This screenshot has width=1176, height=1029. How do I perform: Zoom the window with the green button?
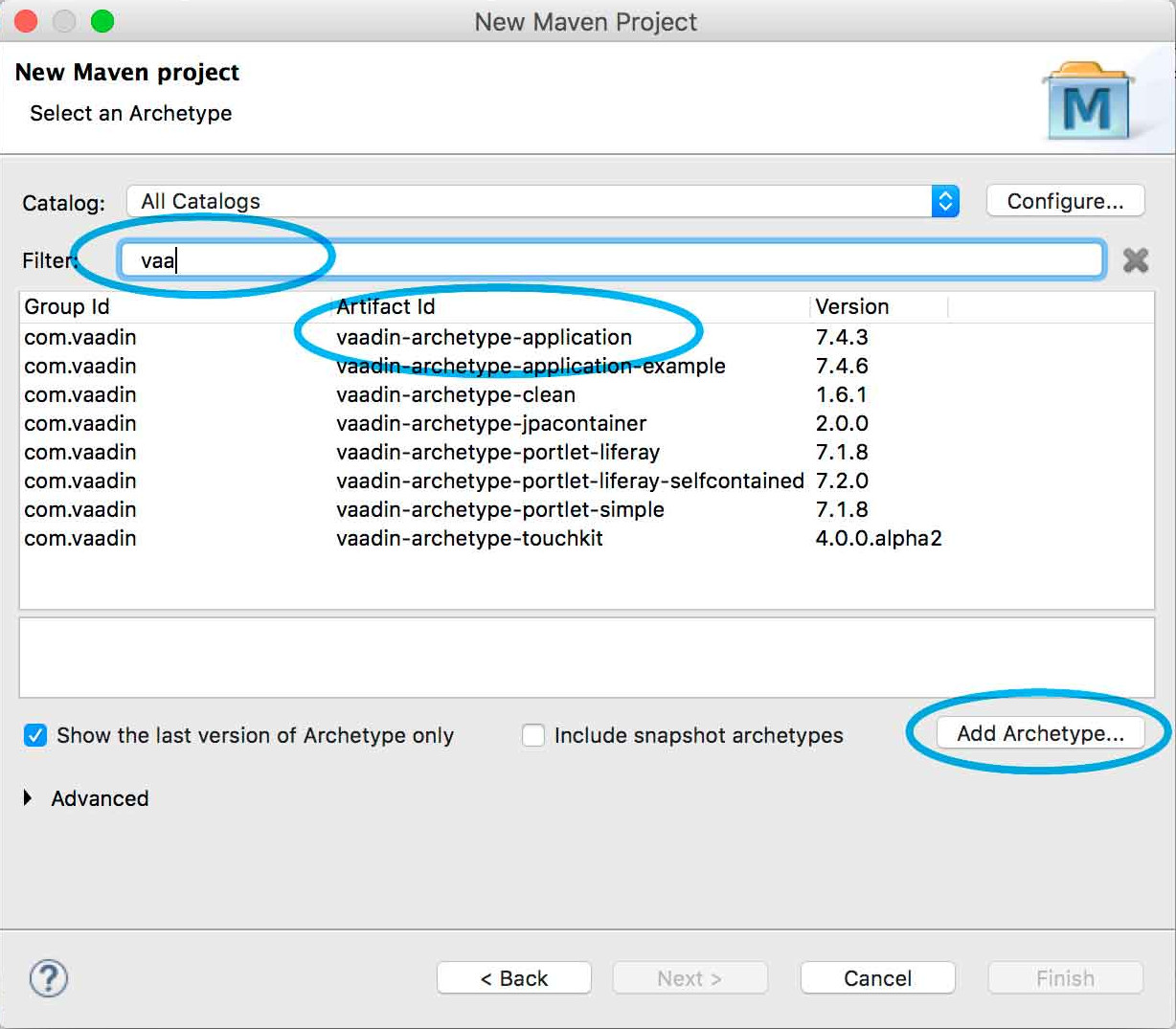[102, 21]
